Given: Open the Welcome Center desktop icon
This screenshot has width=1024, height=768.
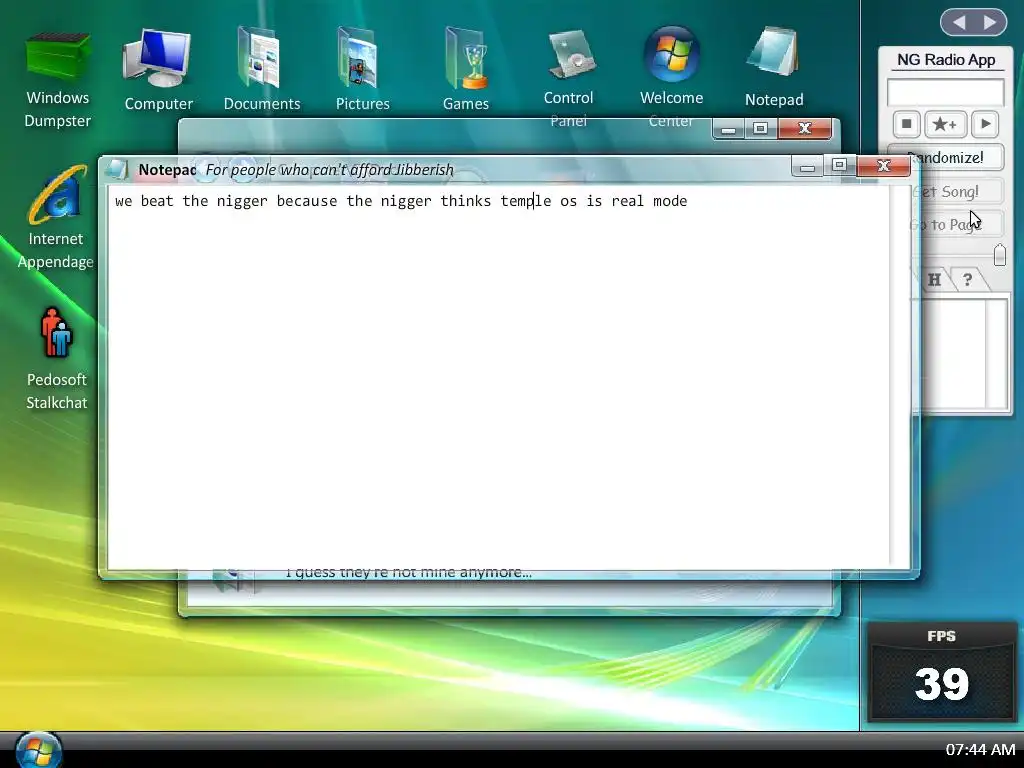Looking at the screenshot, I should 671,77.
